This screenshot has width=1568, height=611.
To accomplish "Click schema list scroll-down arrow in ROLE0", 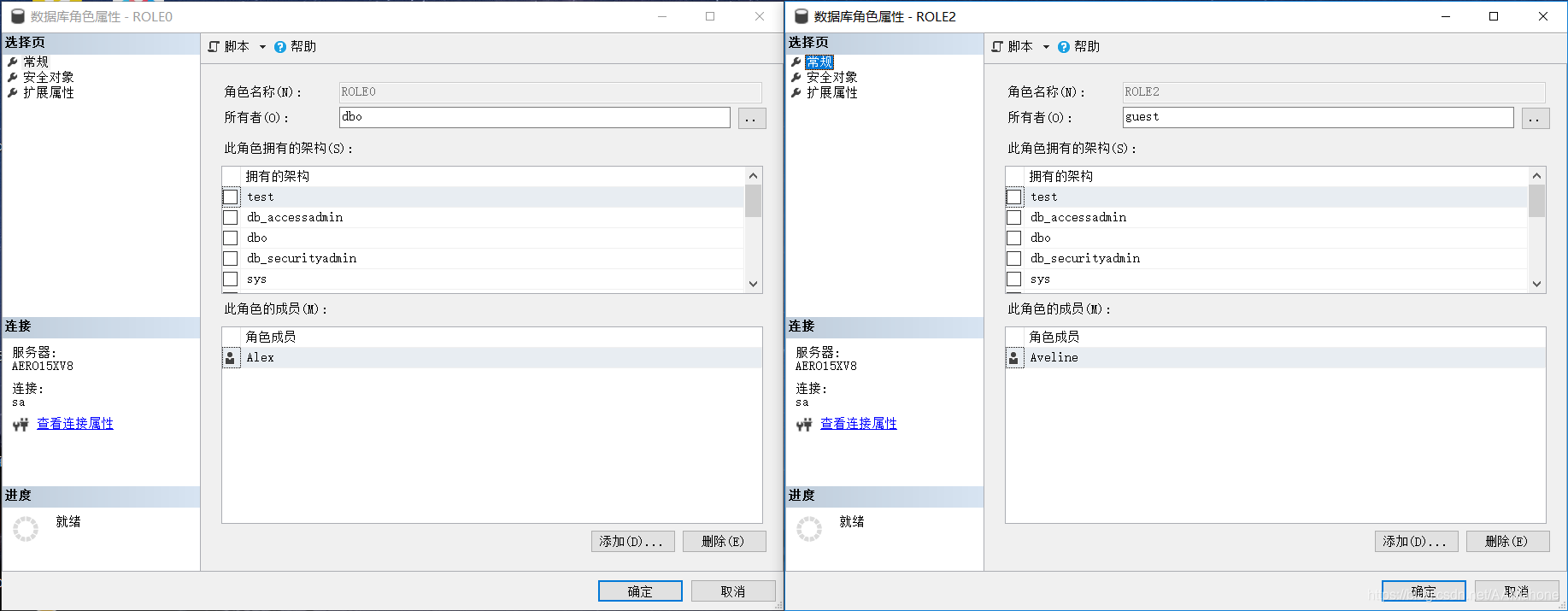I will [753, 284].
